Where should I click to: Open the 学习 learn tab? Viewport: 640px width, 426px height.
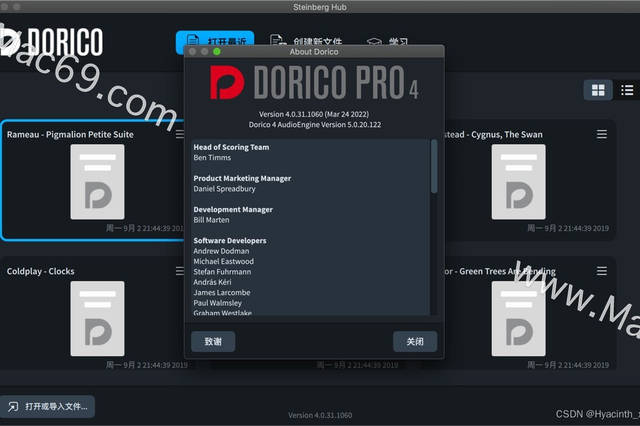(x=387, y=41)
